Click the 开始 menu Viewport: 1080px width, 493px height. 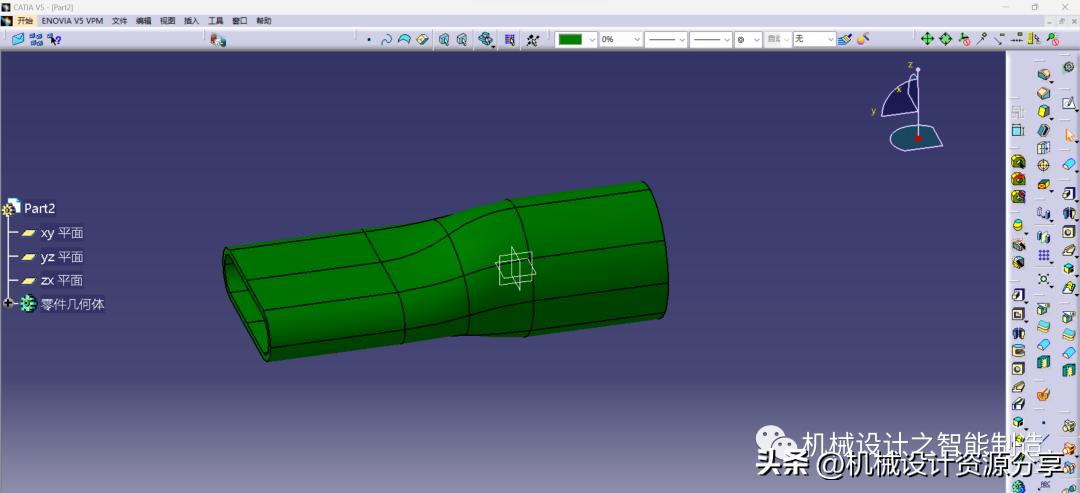(25, 20)
